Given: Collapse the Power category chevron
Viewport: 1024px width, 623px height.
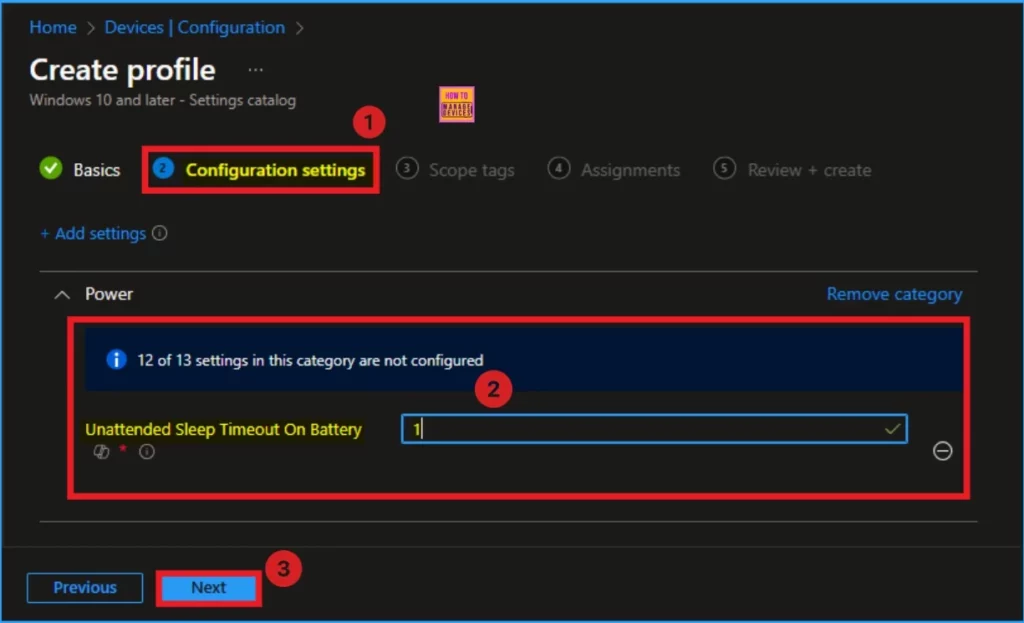Looking at the screenshot, I should (x=62, y=295).
